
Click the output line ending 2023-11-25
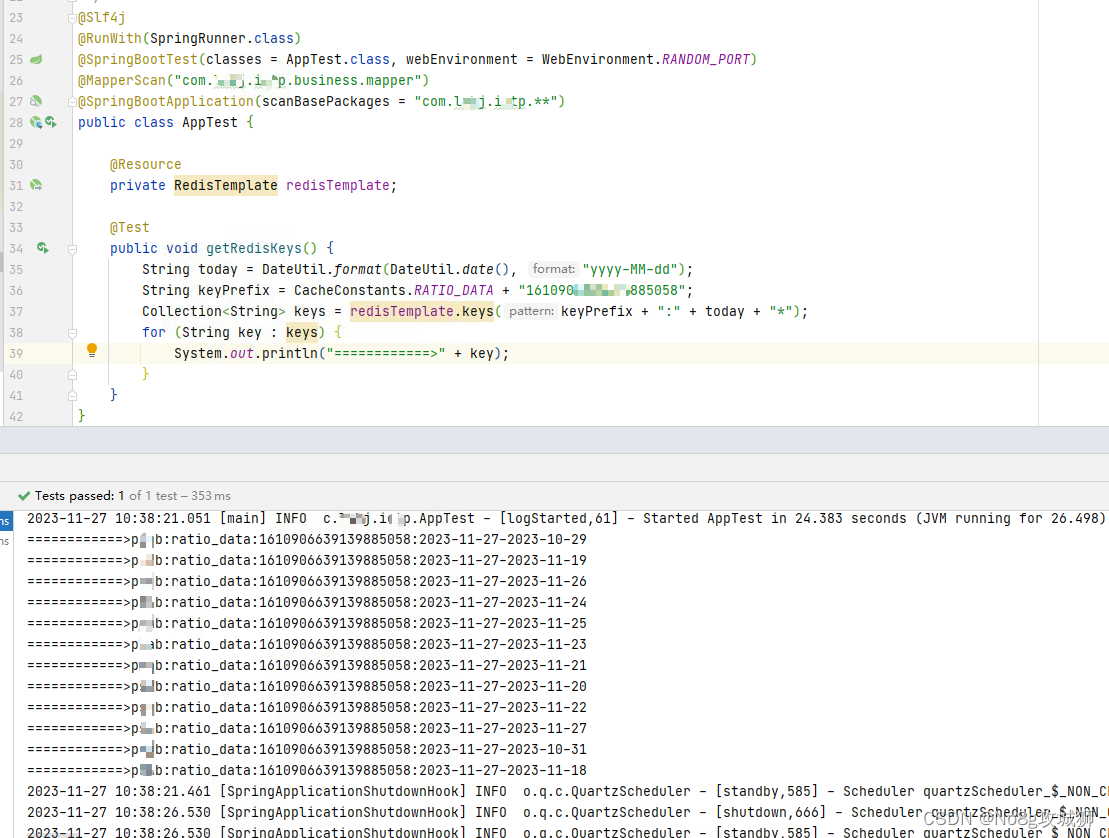click(x=307, y=623)
